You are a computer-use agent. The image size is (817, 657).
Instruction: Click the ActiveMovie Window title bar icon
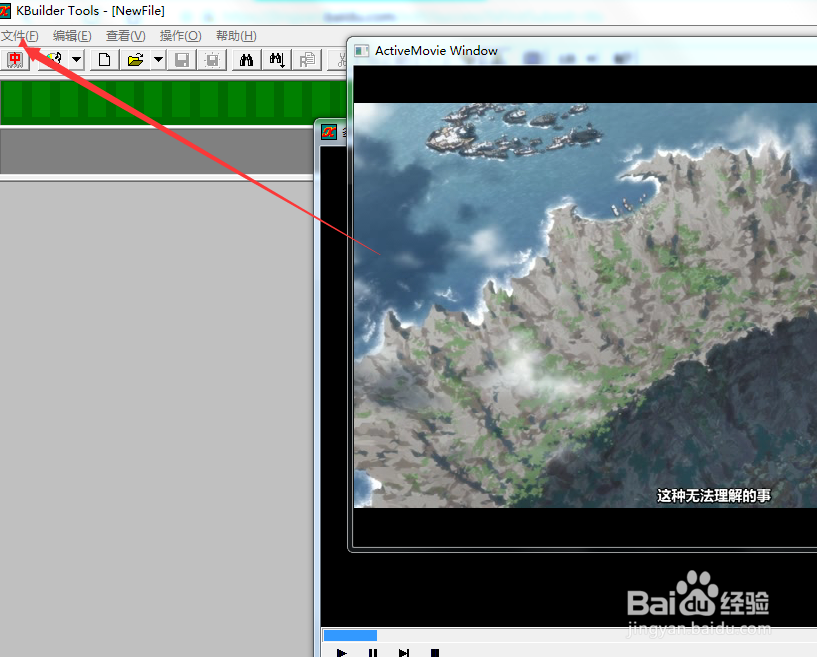pos(362,51)
